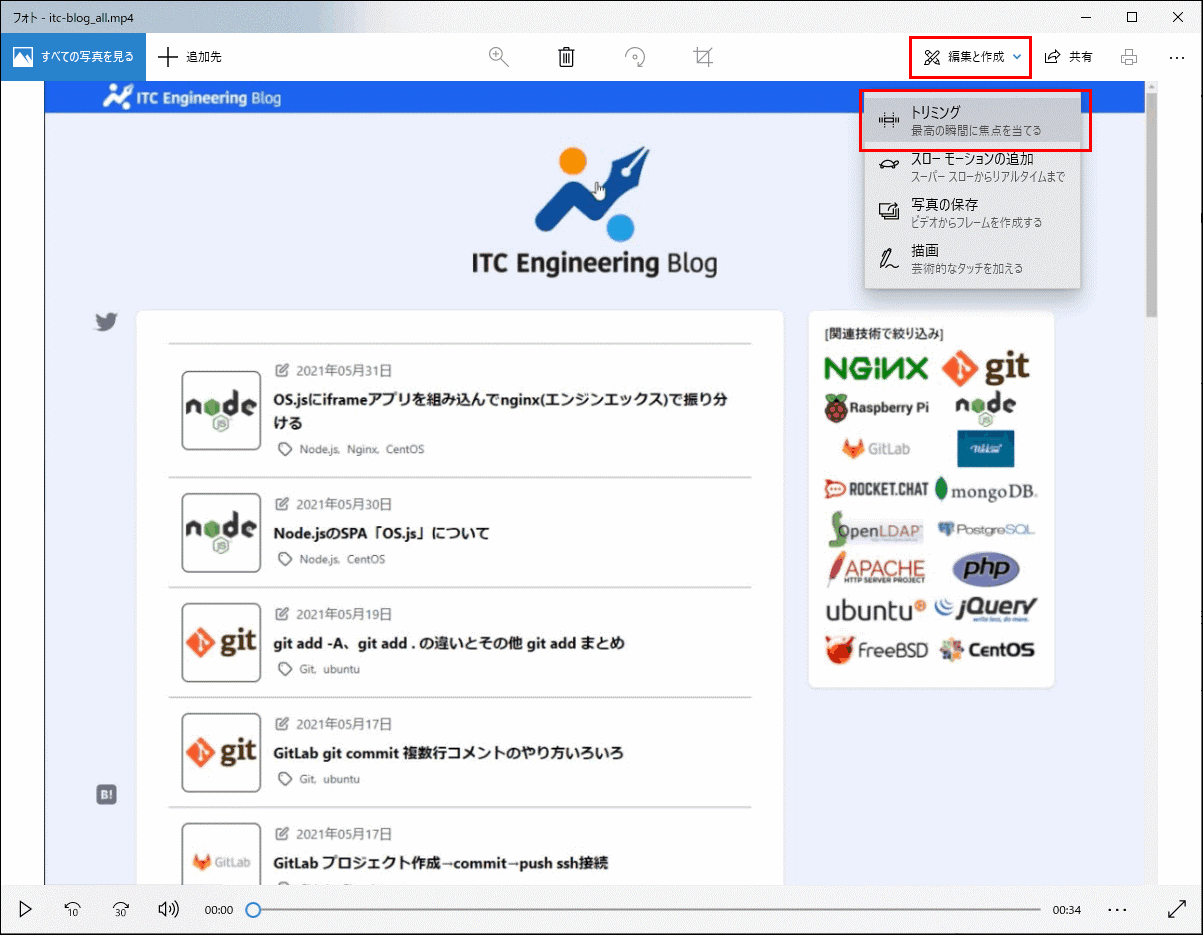This screenshot has width=1203, height=935.
Task: Click the 00:34 duration label
Action: (x=1067, y=910)
